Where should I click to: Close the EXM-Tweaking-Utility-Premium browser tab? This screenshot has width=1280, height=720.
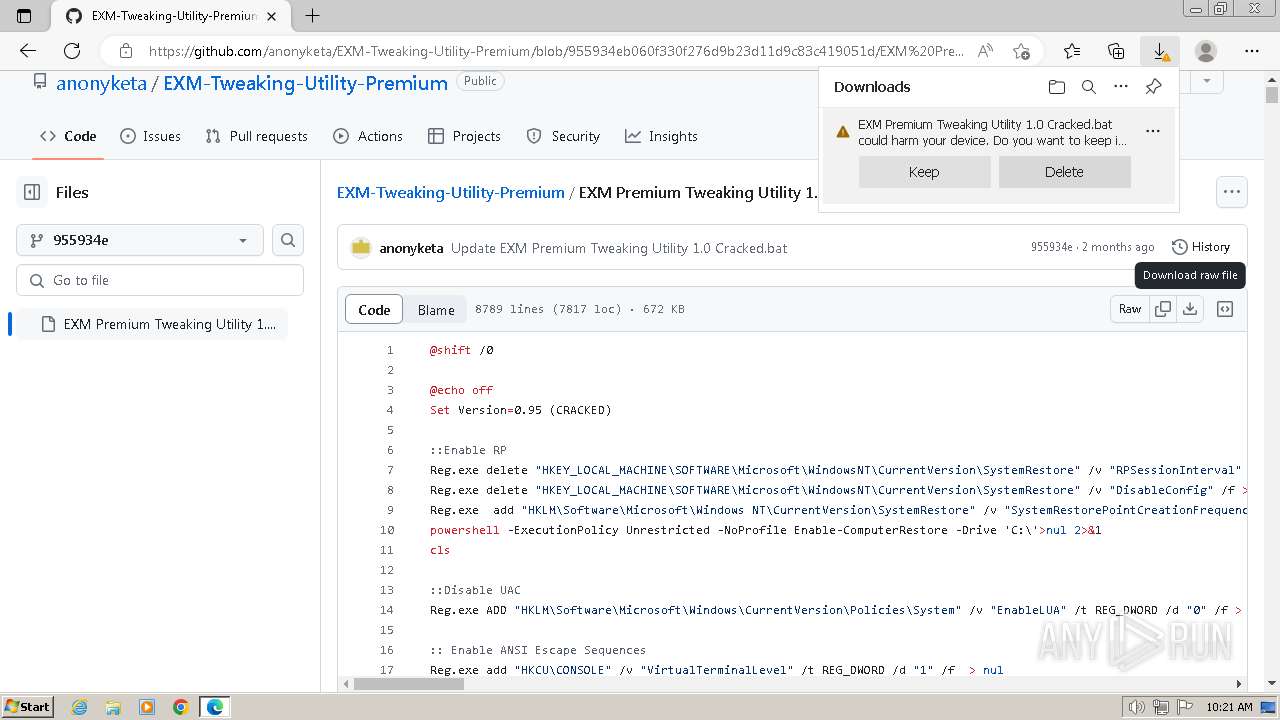pos(271,16)
